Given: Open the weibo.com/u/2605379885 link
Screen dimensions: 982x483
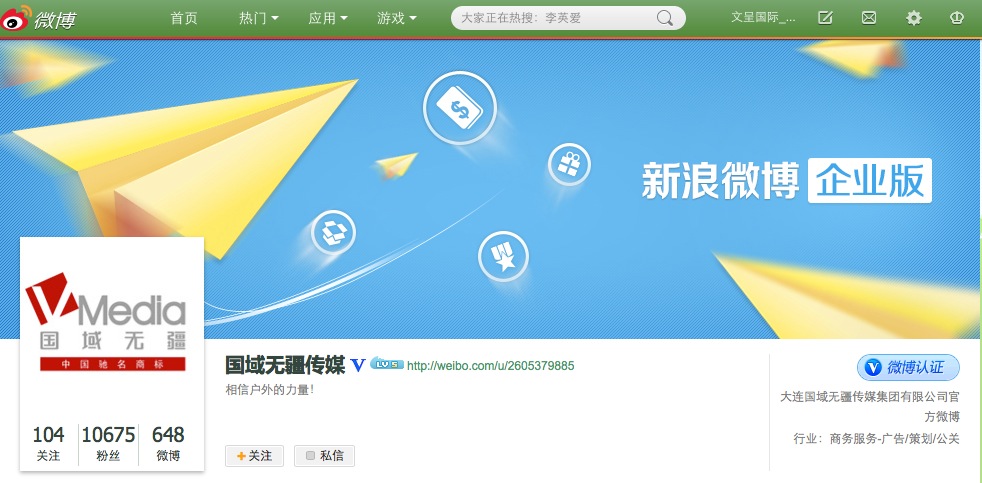Looking at the screenshot, I should (490, 365).
